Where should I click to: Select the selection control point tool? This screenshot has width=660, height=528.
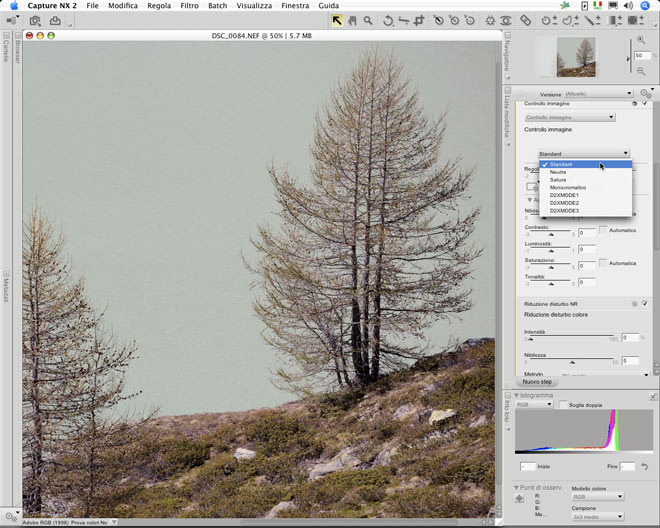[549, 20]
